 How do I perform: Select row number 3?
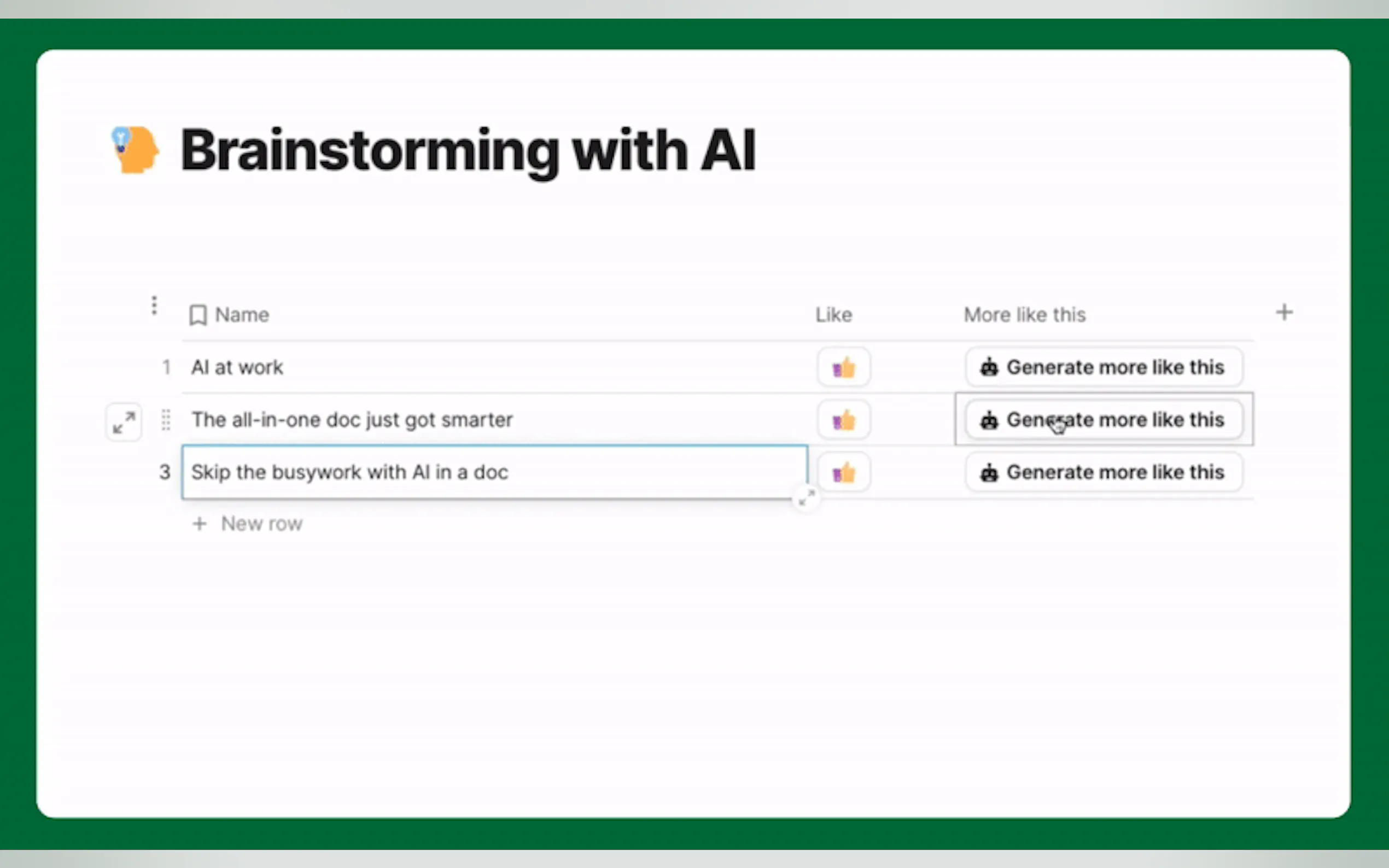[x=165, y=472]
